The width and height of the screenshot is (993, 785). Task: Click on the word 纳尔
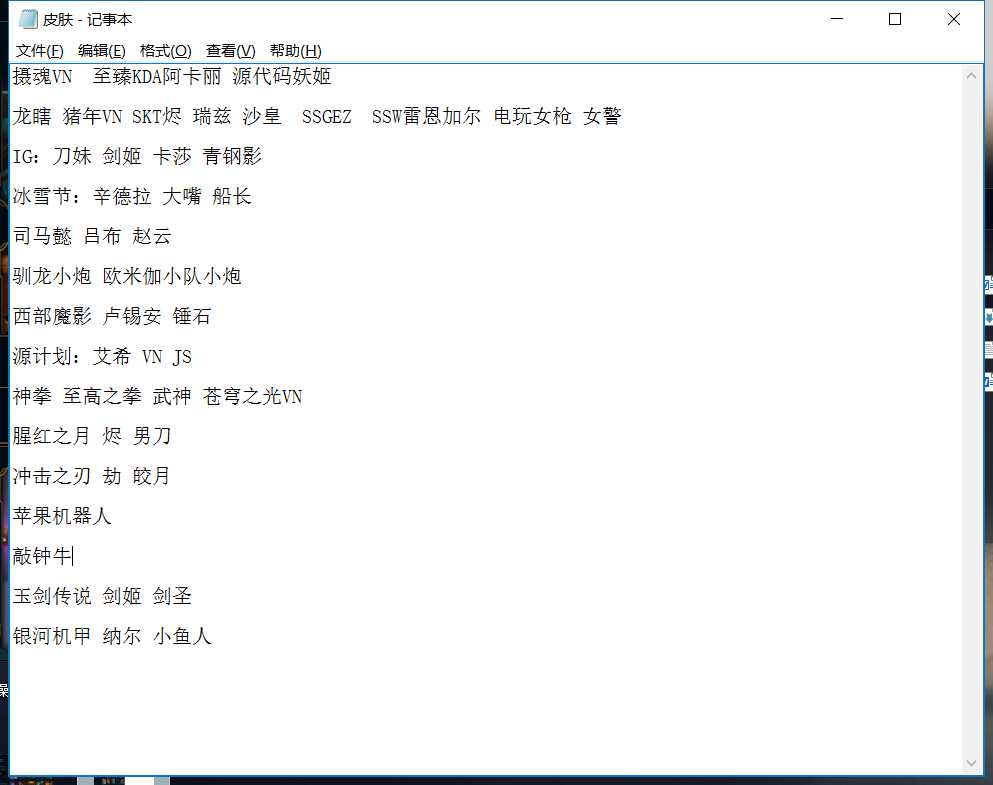[x=122, y=636]
